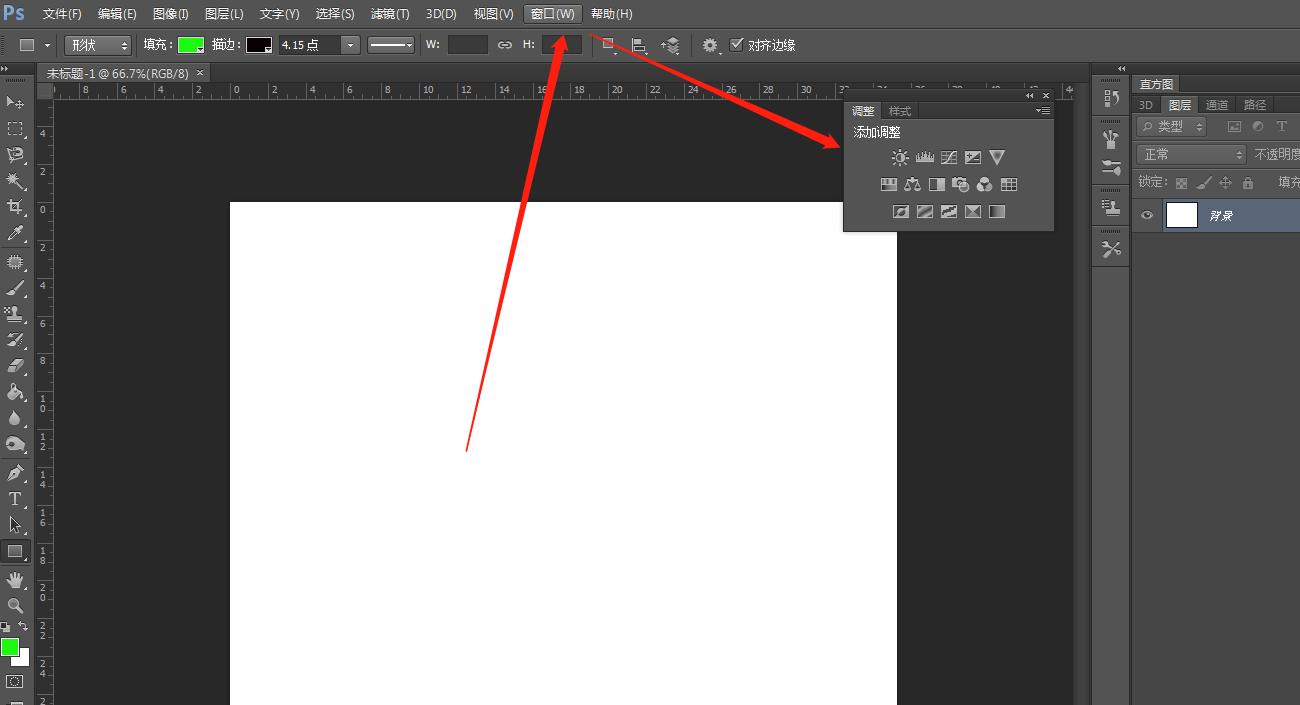Image resolution: width=1300 pixels, height=705 pixels.
Task: Add a Color Balance adjustment
Action: pyautogui.click(x=912, y=185)
